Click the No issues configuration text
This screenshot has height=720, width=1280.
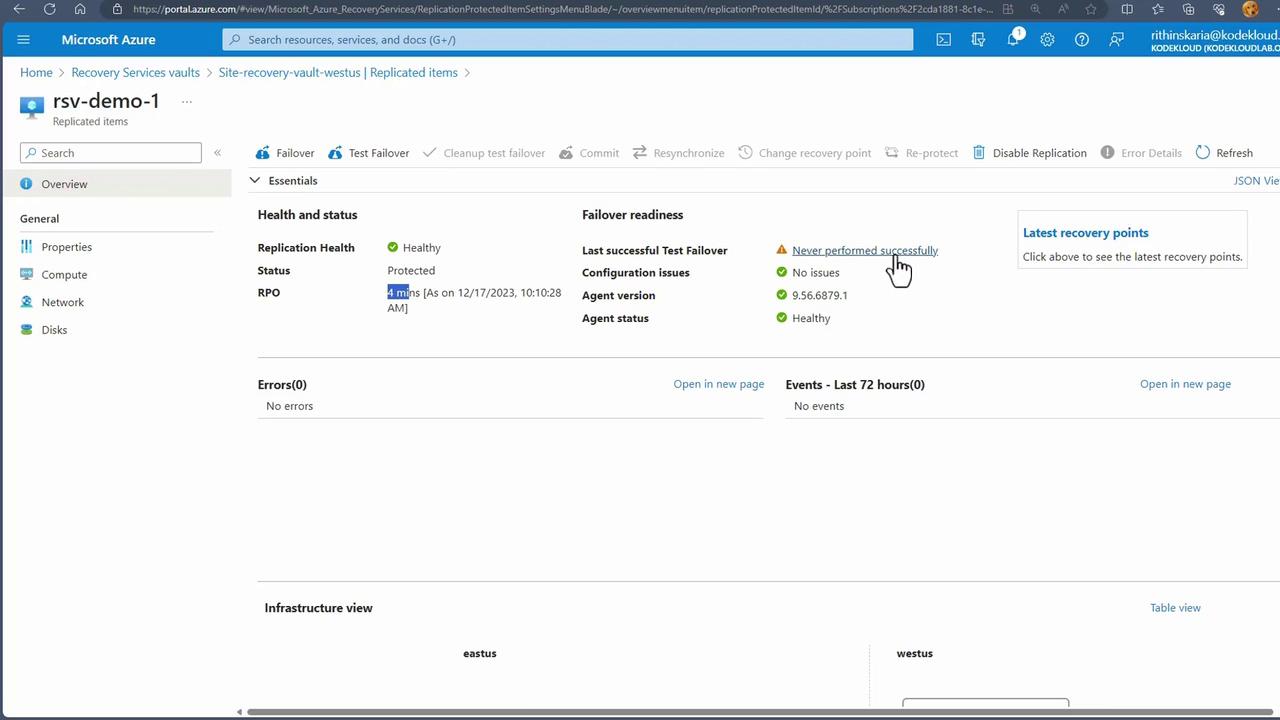[816, 273]
